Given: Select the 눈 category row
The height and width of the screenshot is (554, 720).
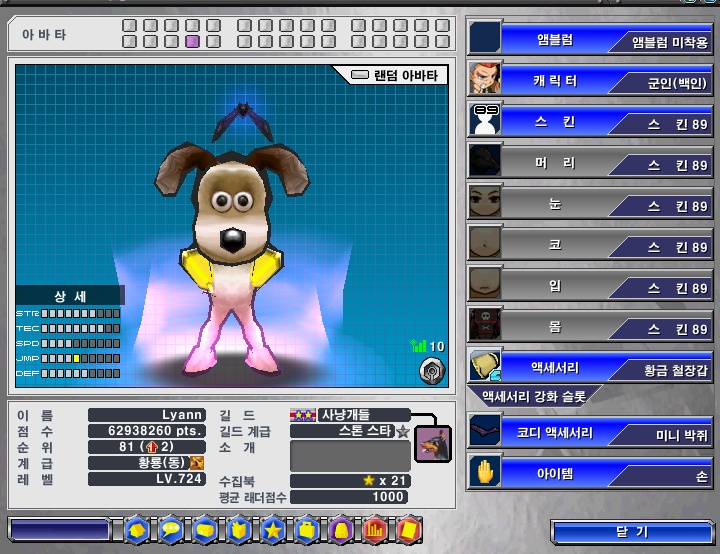Looking at the screenshot, I should click(590, 202).
